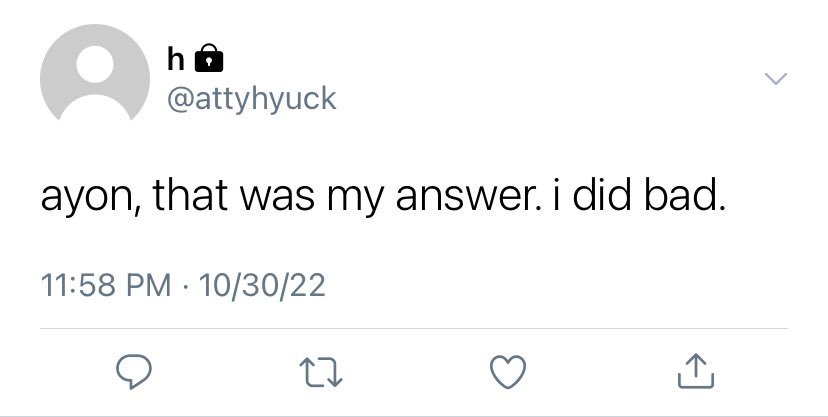Click the word that in the tweet text
828x417 pixels.
point(190,195)
